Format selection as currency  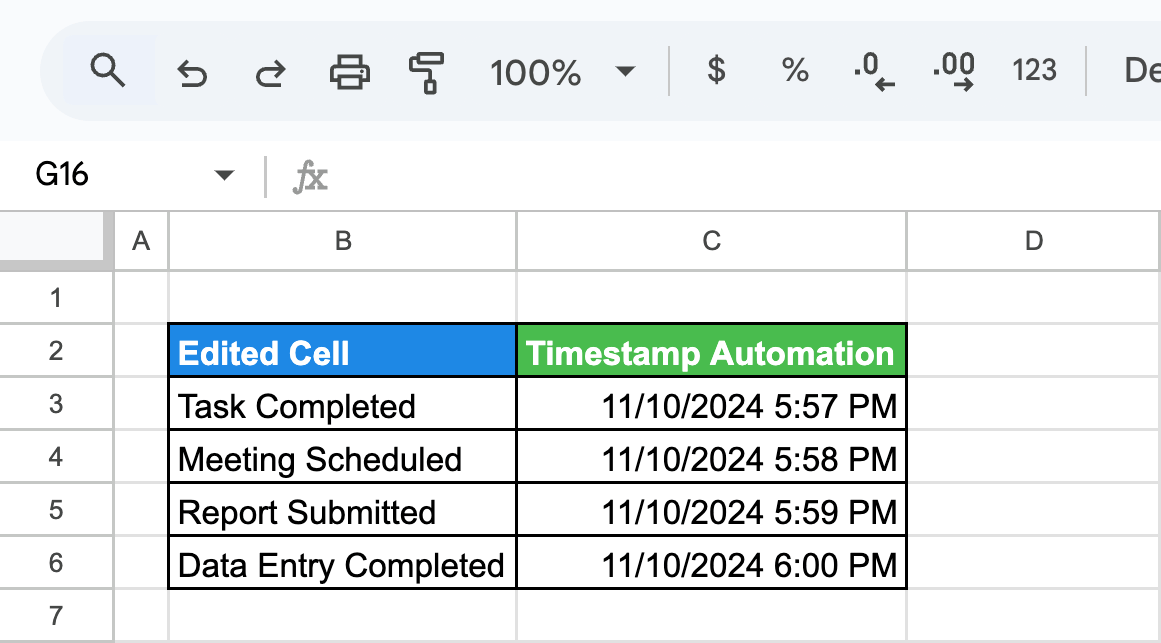(x=716, y=70)
